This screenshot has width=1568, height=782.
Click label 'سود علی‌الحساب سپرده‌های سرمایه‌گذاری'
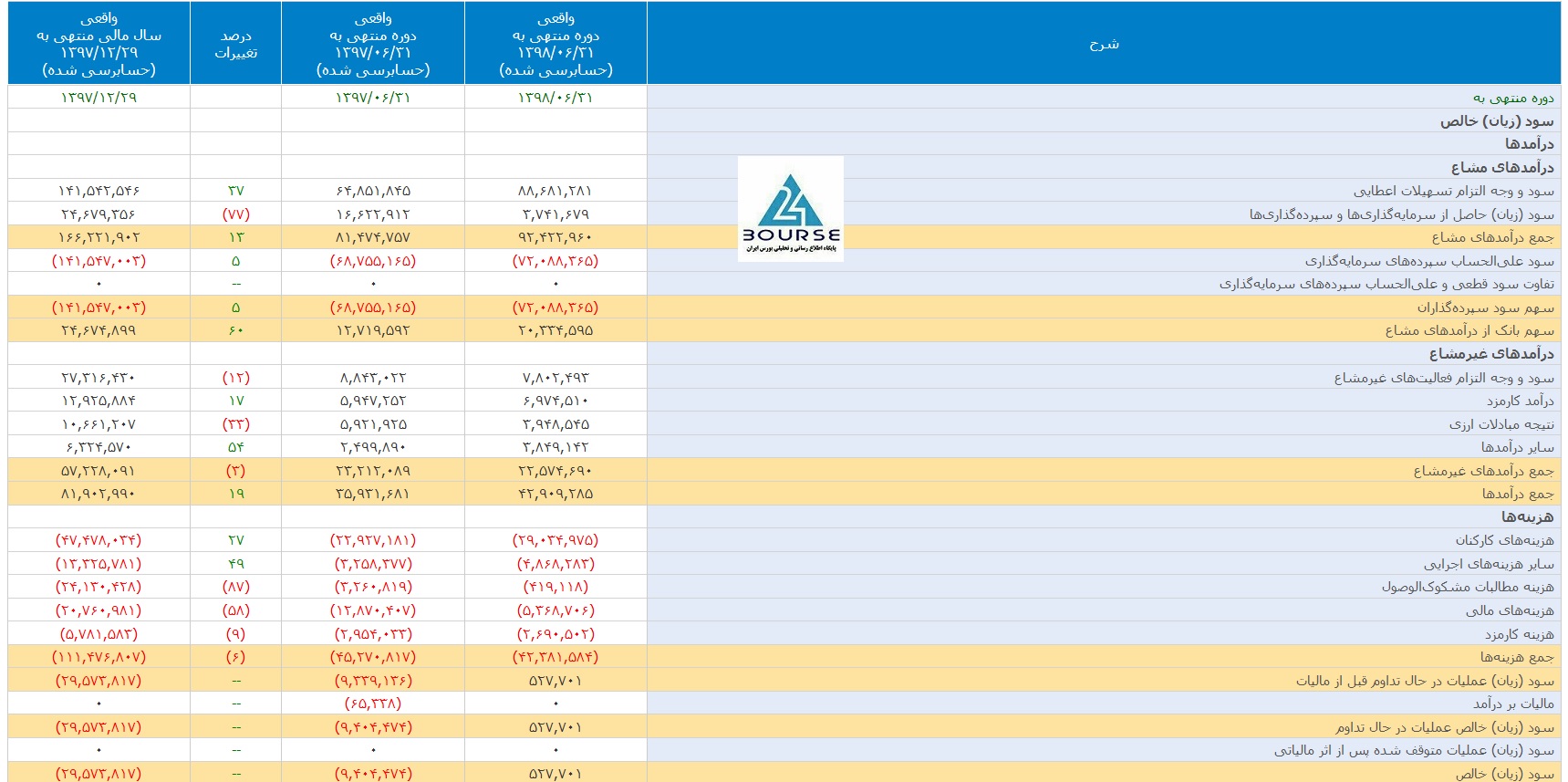tap(1429, 261)
